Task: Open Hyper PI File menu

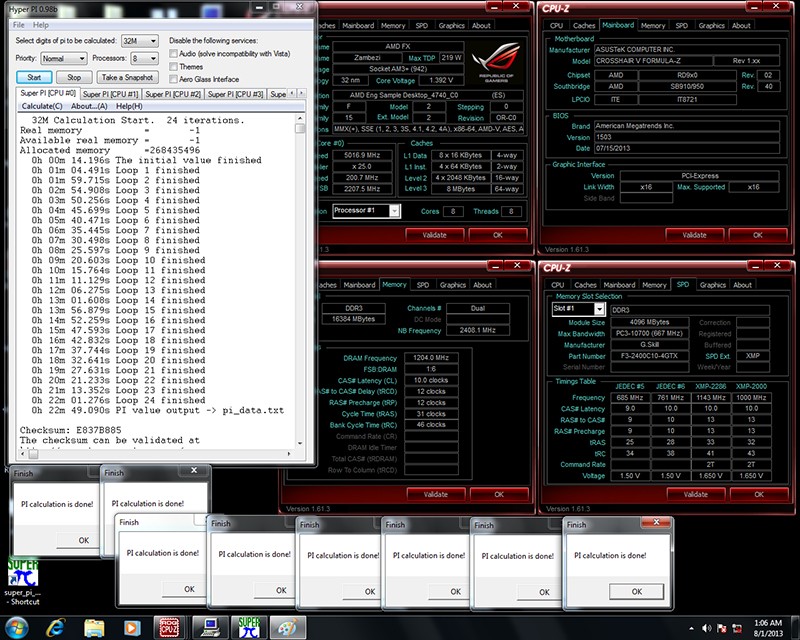Action: pos(19,25)
